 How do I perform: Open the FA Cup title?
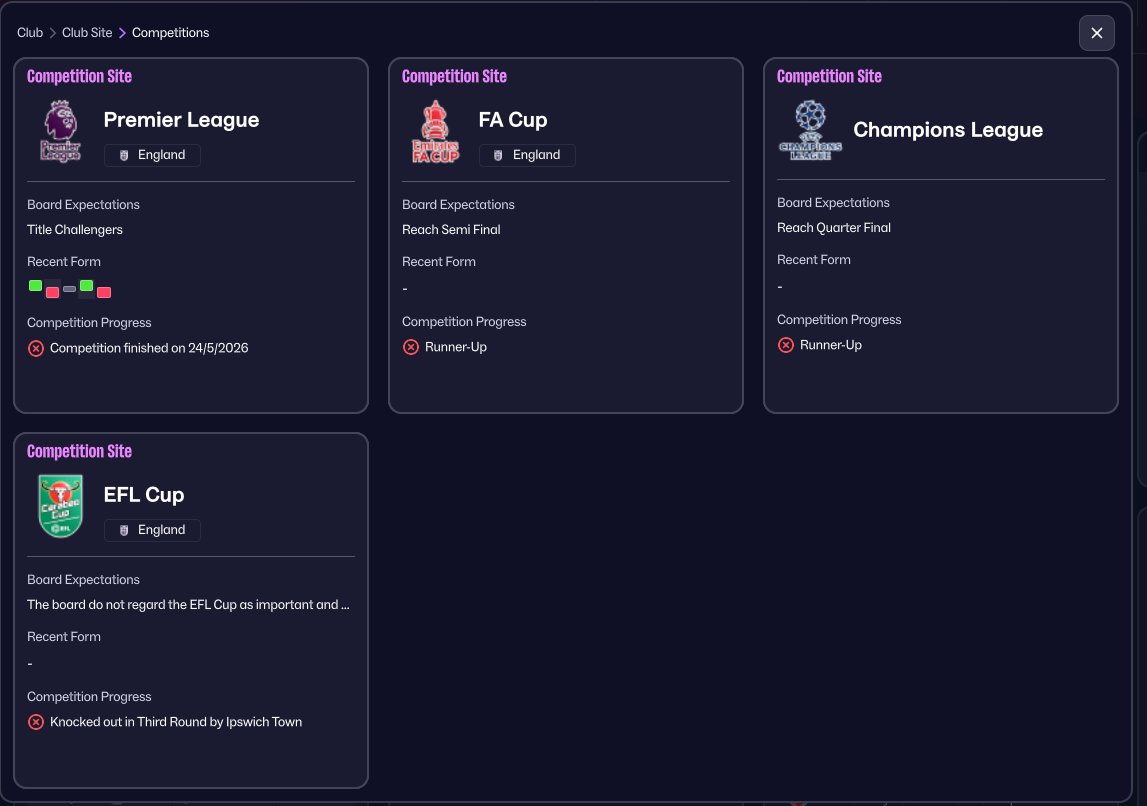[x=513, y=120]
